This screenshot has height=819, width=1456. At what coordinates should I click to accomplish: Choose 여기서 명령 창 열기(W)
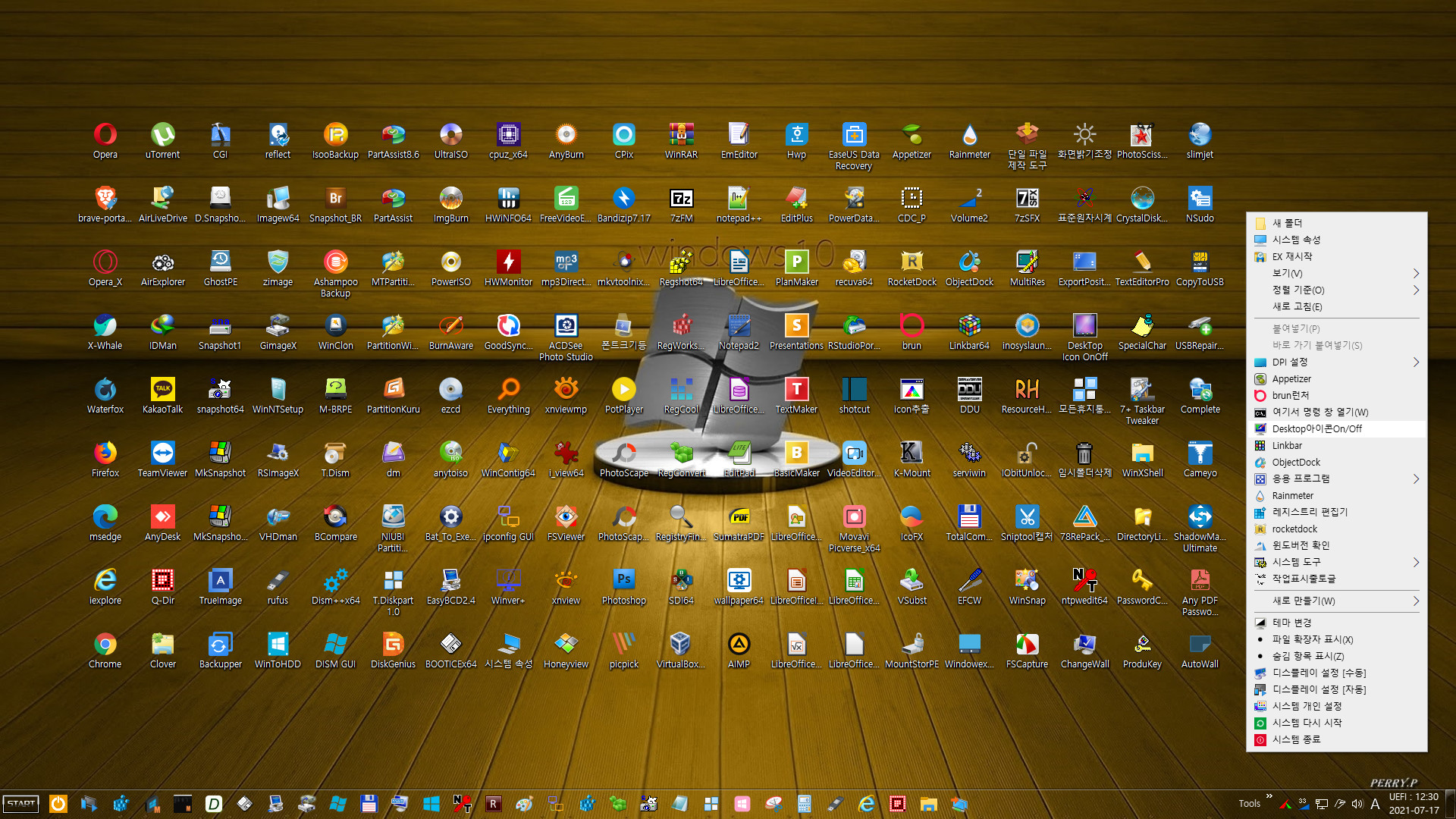[1336, 412]
